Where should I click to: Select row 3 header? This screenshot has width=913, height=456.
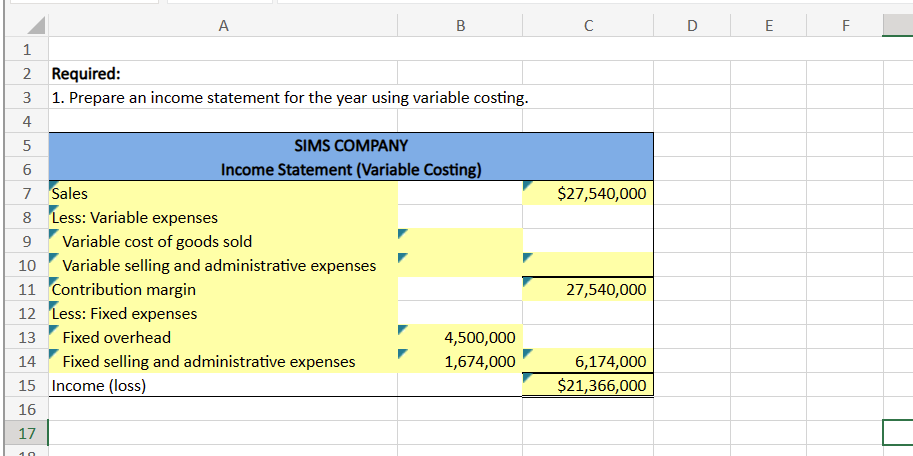coord(26,97)
